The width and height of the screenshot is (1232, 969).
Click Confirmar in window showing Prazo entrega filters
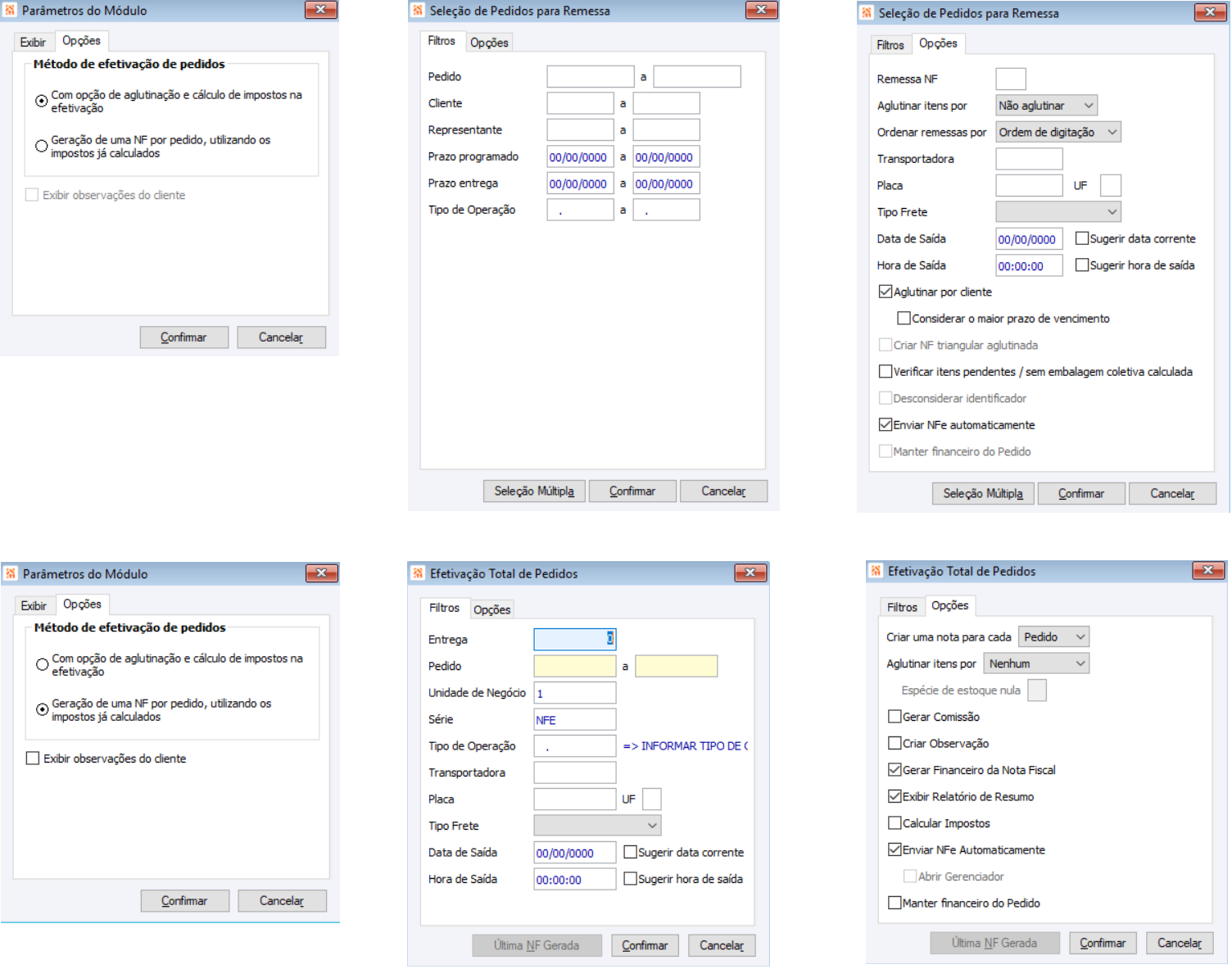coord(632,491)
